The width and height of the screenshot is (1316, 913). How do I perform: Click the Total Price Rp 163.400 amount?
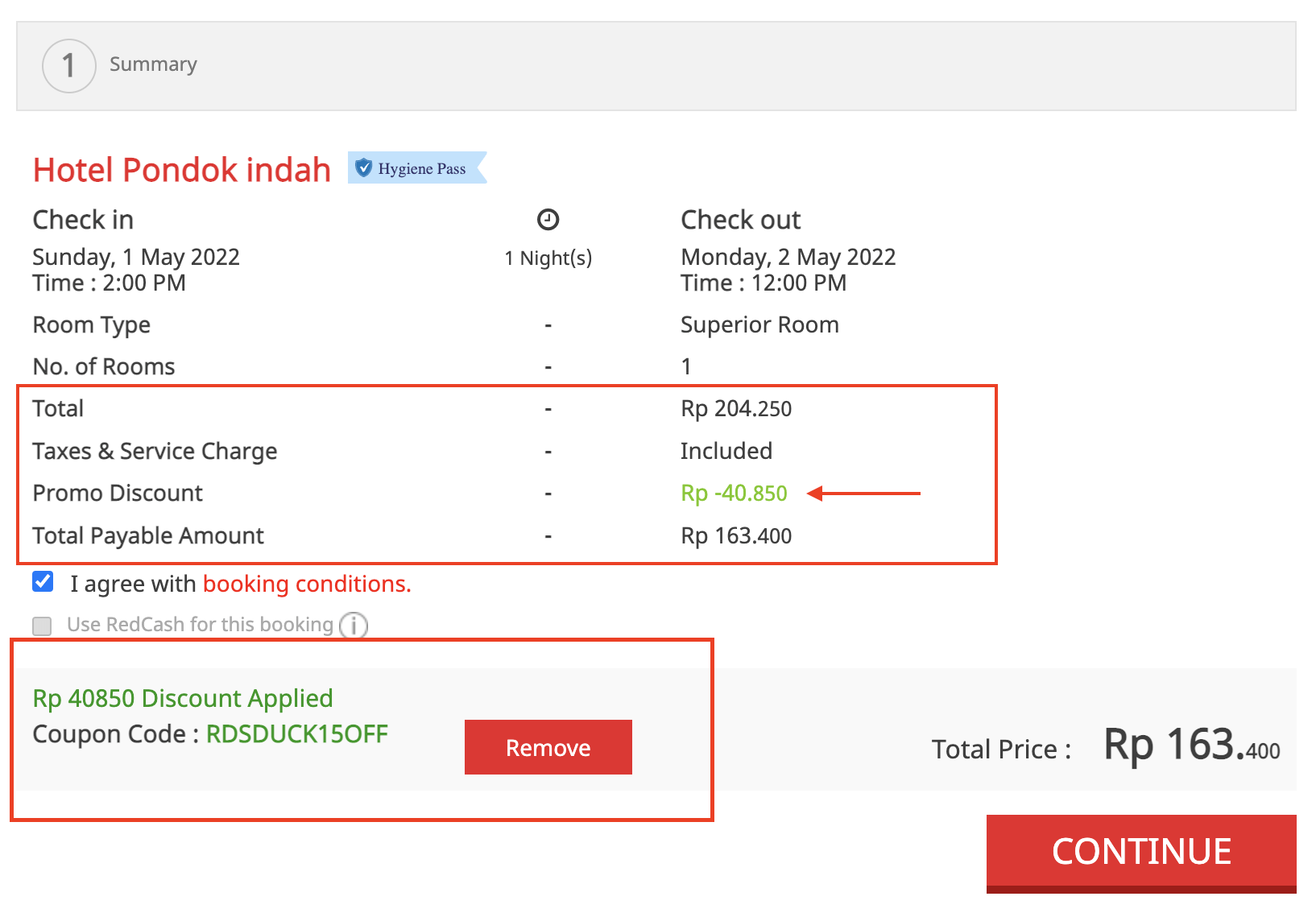[1191, 745]
